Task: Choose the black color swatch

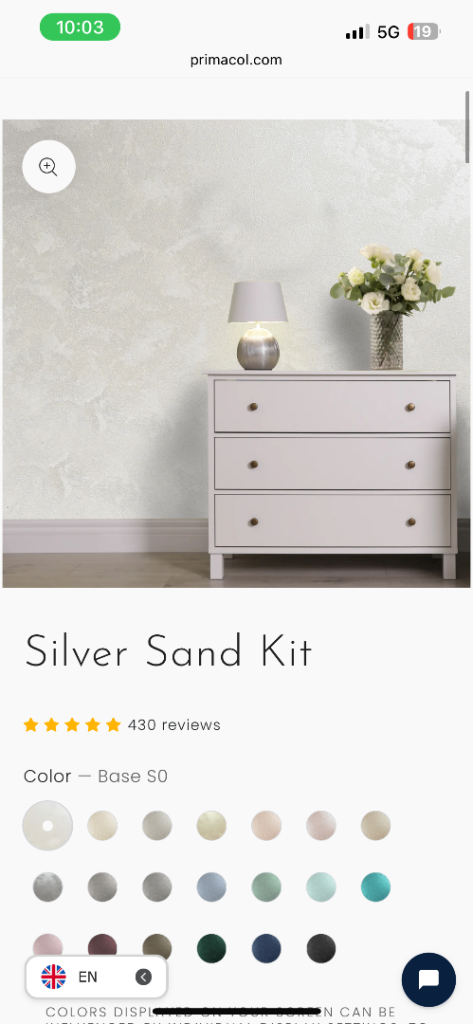Action: click(321, 948)
